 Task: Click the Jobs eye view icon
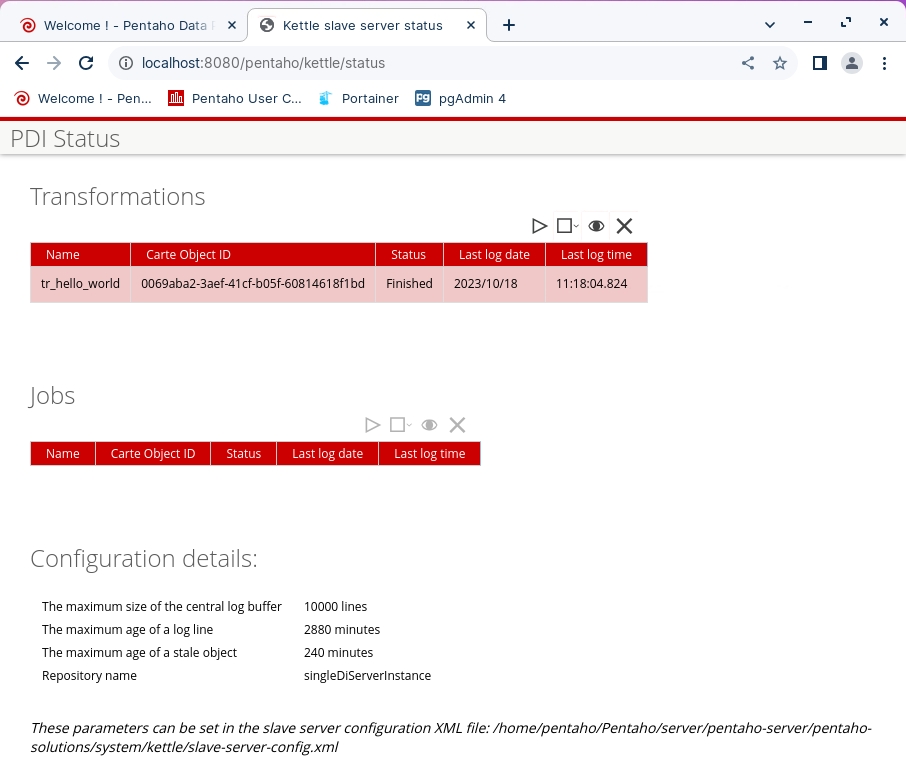[429, 425]
